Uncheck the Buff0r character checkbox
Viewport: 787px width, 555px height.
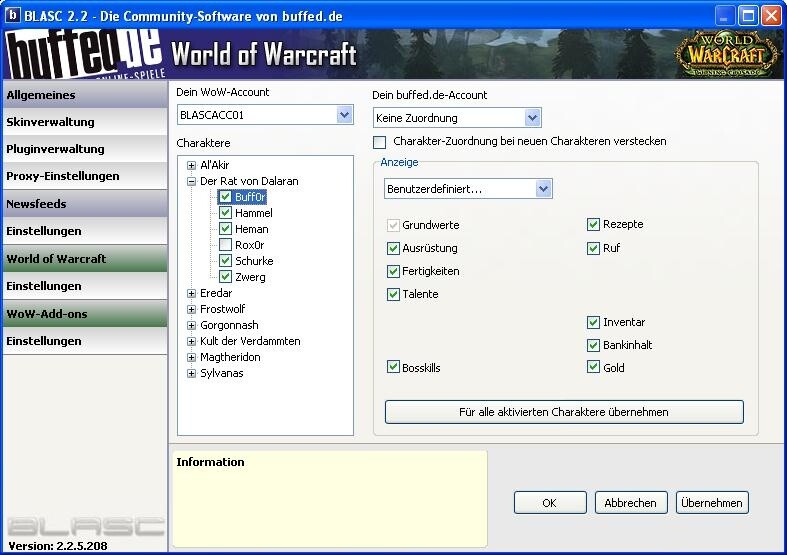coord(225,198)
